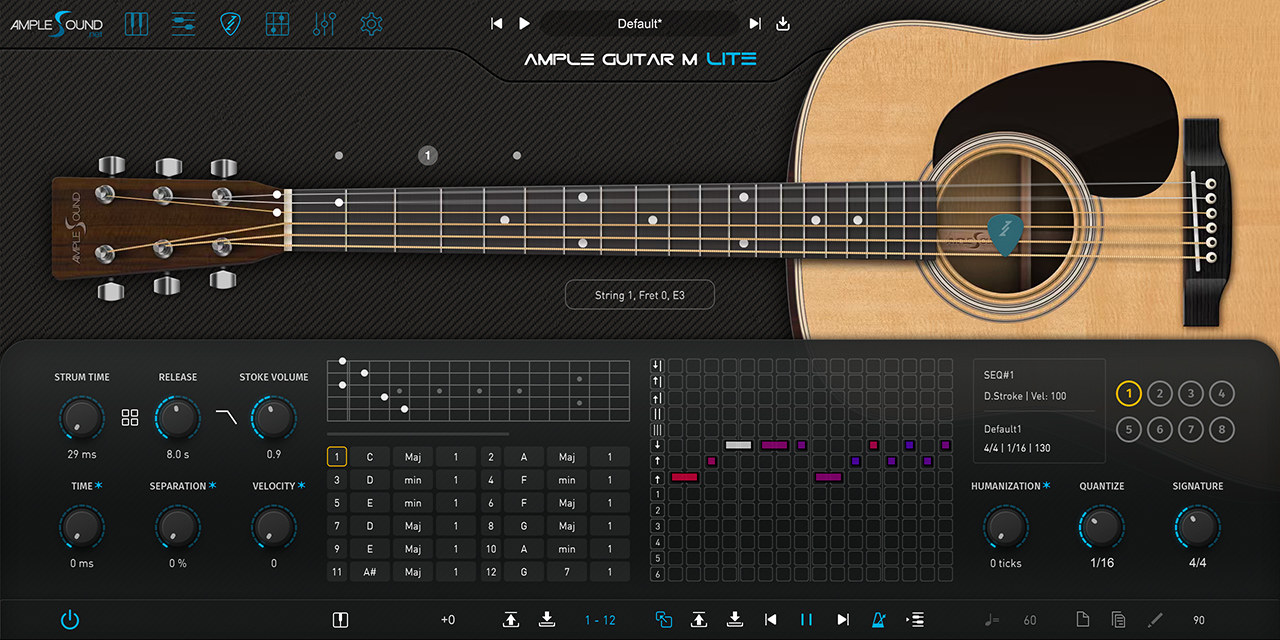
Task: Click the tempo note icon
Action: [x=992, y=620]
